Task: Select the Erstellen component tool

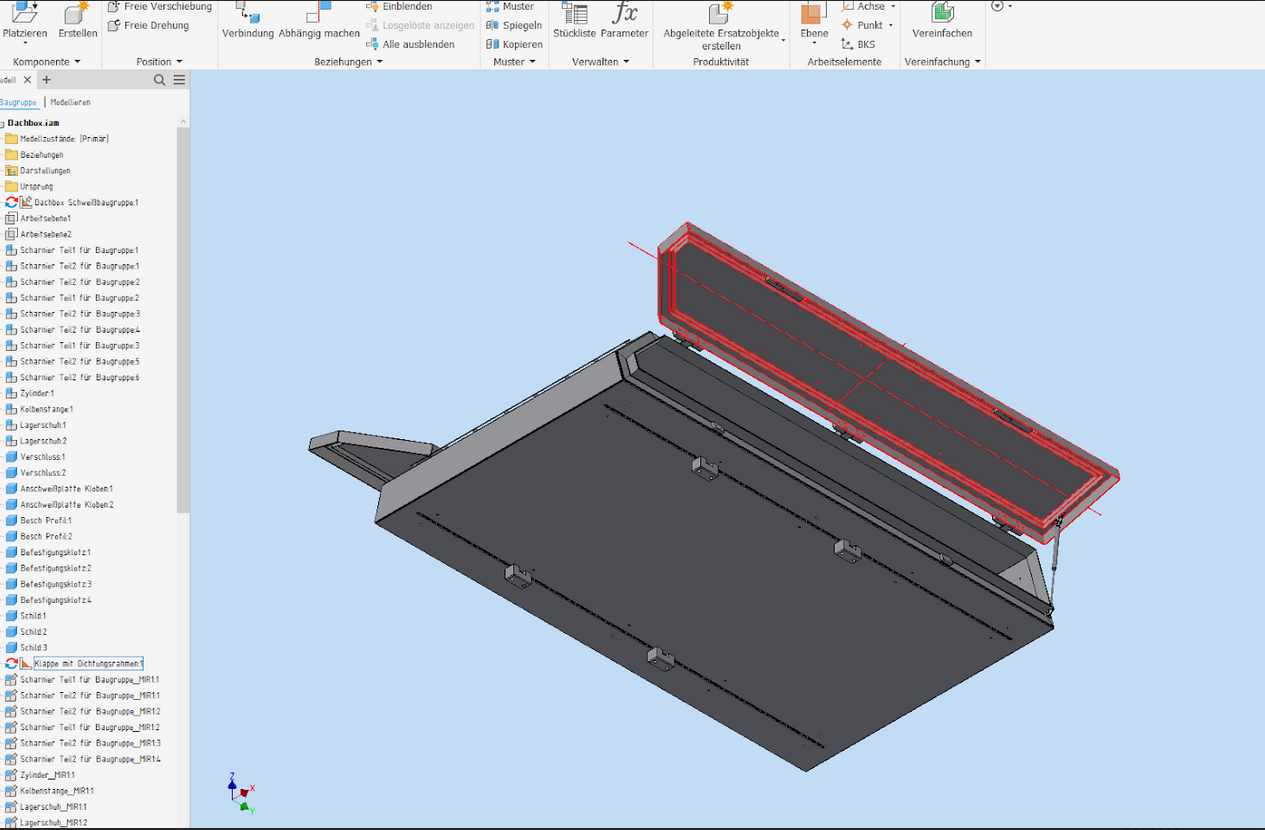Action: 77,22
